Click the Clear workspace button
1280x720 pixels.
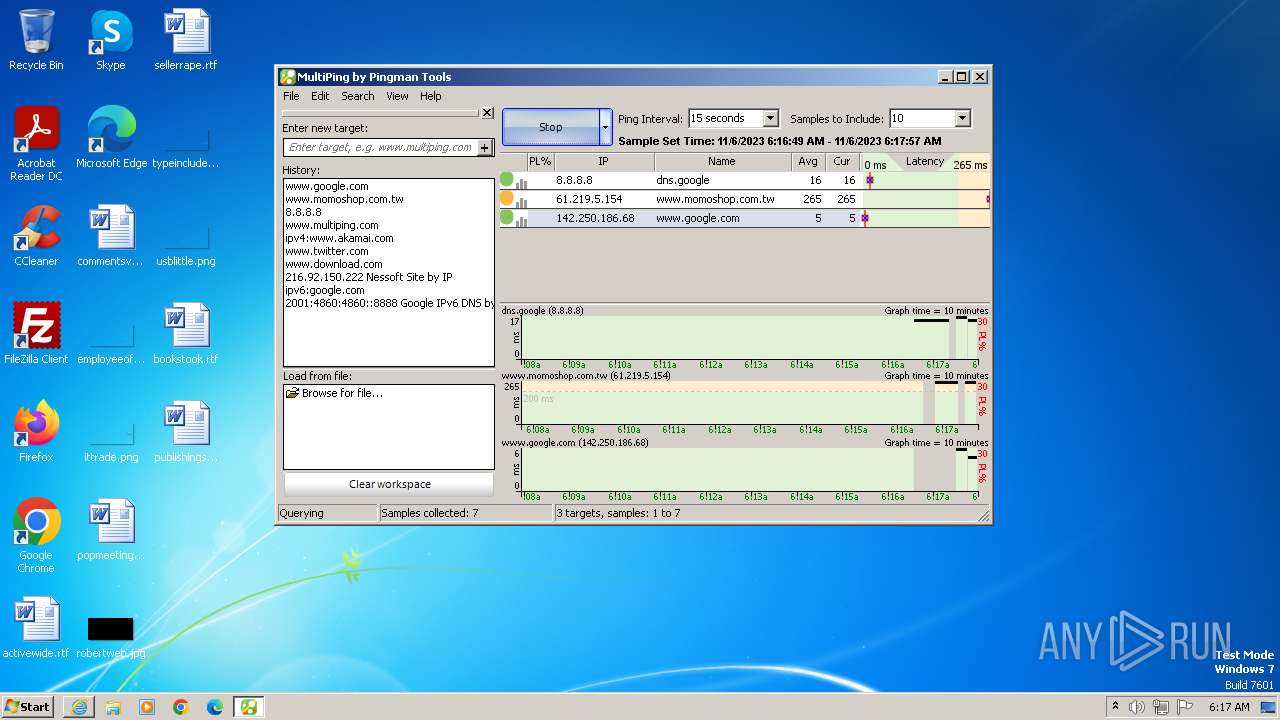[x=389, y=484]
